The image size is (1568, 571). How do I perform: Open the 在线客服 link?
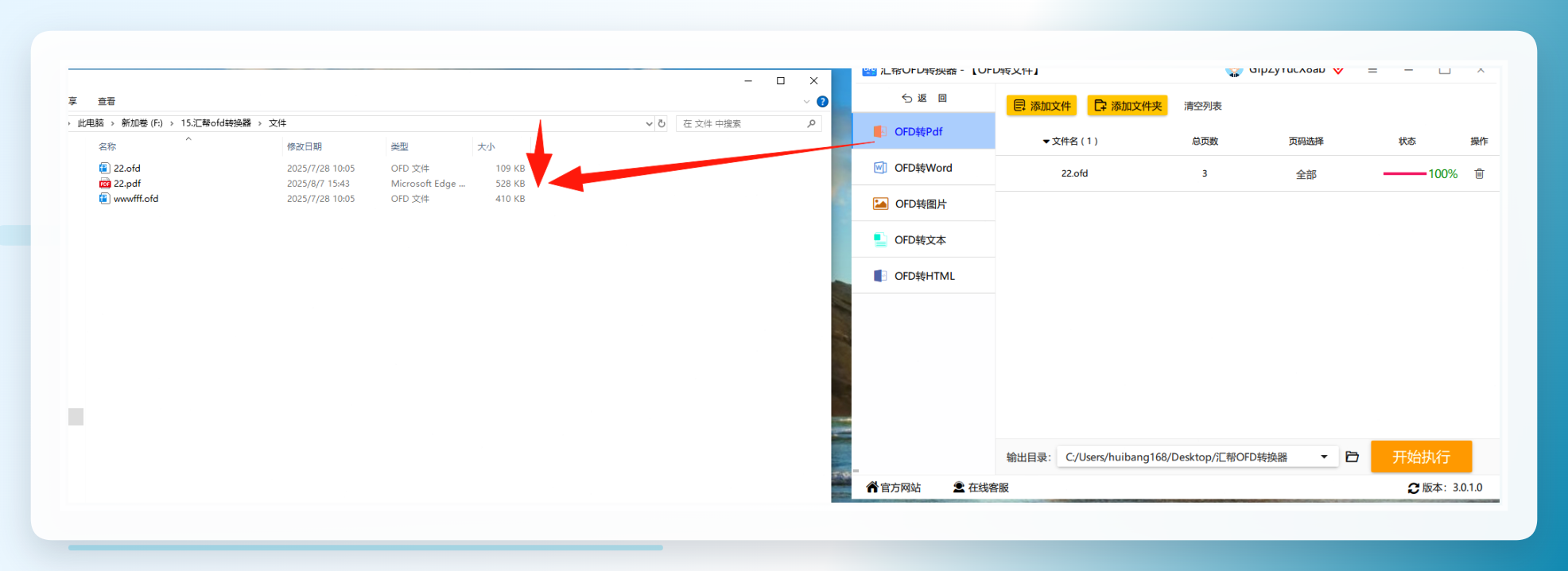pyautogui.click(x=980, y=487)
